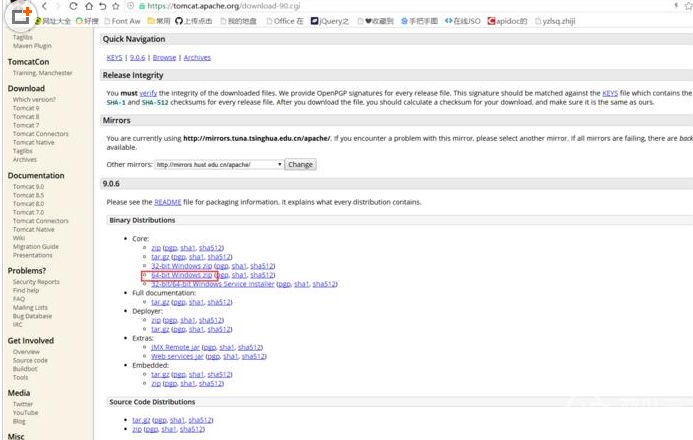
Task: Open pgp link for the Windows Service Installer
Action: (x=284, y=284)
